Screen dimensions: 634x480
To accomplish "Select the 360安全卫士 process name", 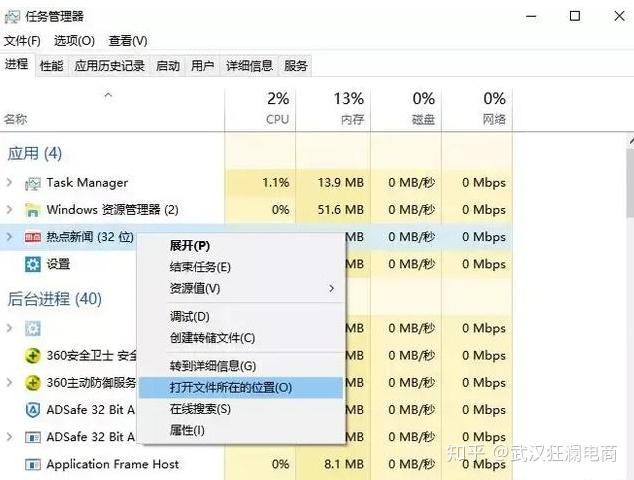I will pos(91,356).
